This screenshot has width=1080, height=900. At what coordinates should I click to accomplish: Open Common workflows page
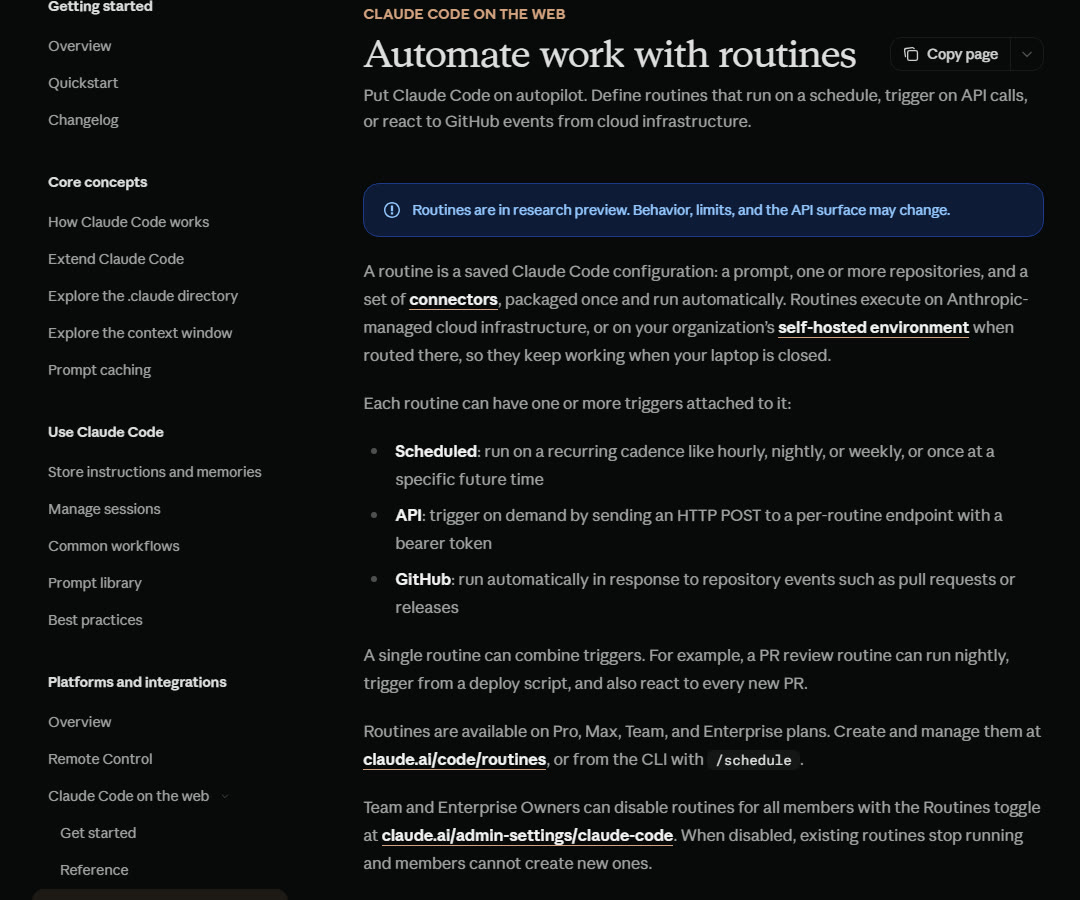pos(114,546)
